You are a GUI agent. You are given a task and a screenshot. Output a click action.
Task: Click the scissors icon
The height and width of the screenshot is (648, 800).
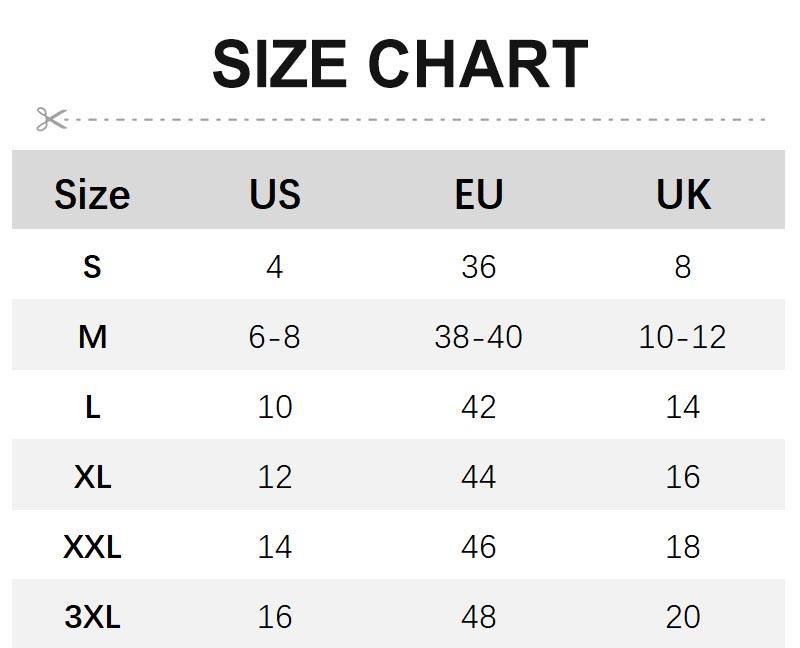[x=51, y=119]
